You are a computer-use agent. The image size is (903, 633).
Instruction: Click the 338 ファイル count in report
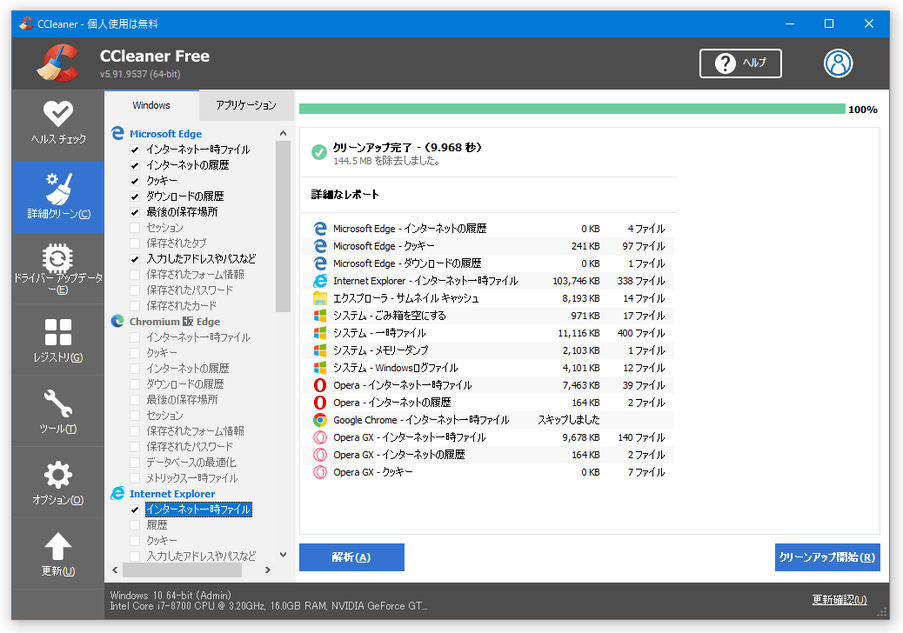[x=641, y=281]
